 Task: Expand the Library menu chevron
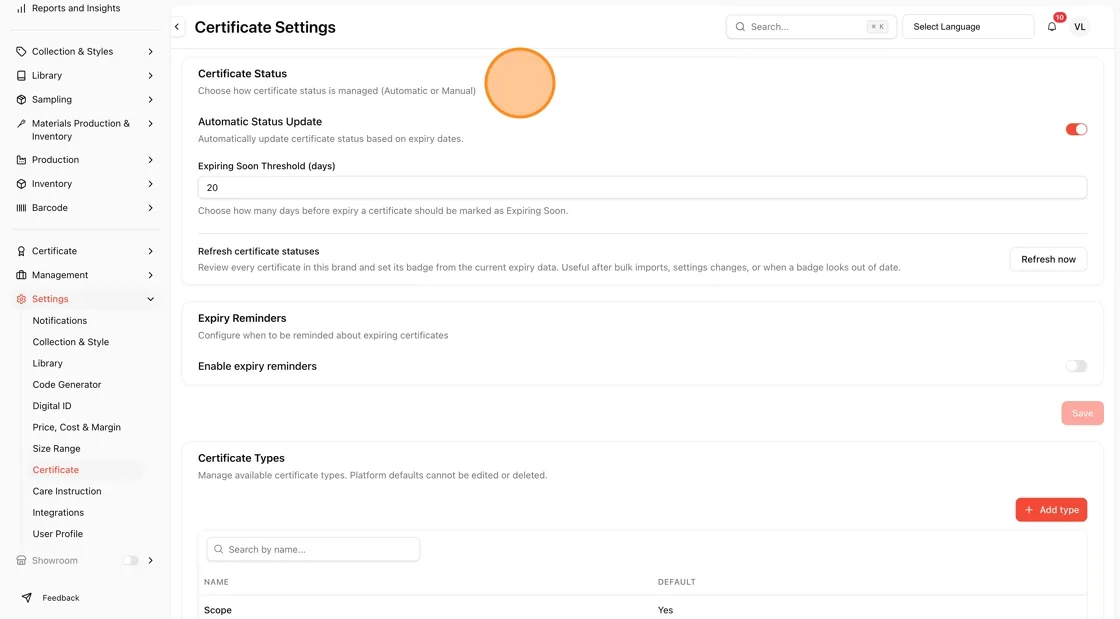(x=151, y=76)
